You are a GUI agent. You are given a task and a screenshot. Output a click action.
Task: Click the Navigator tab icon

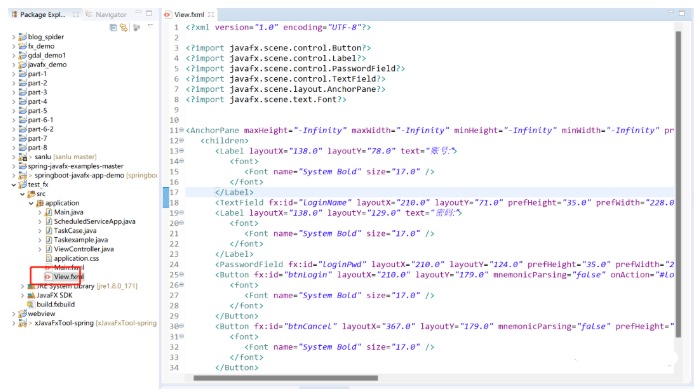click(89, 14)
